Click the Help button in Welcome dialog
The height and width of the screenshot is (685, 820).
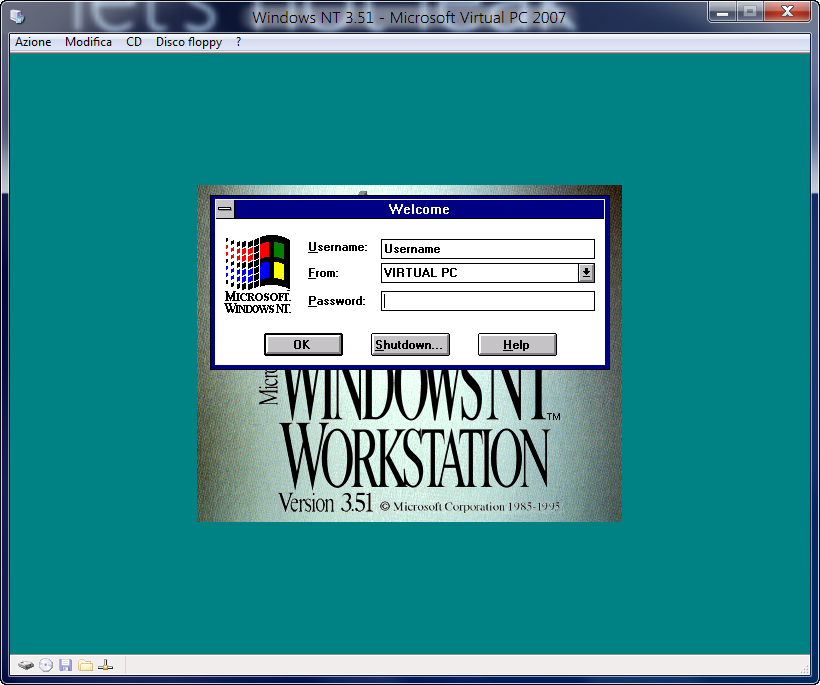tap(517, 345)
